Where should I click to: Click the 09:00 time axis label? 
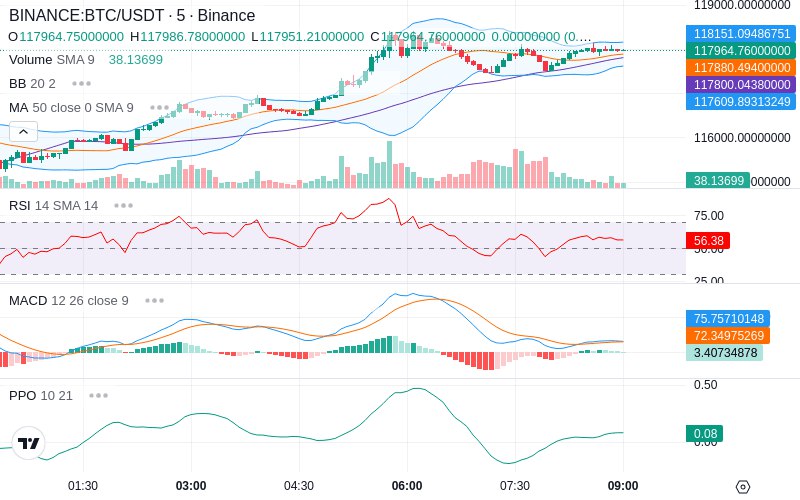[623, 486]
